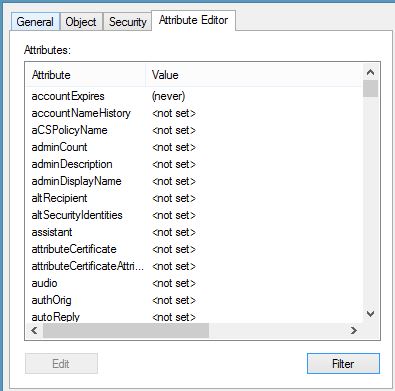Open the Object tab
The width and height of the screenshot is (395, 391).
click(81, 22)
